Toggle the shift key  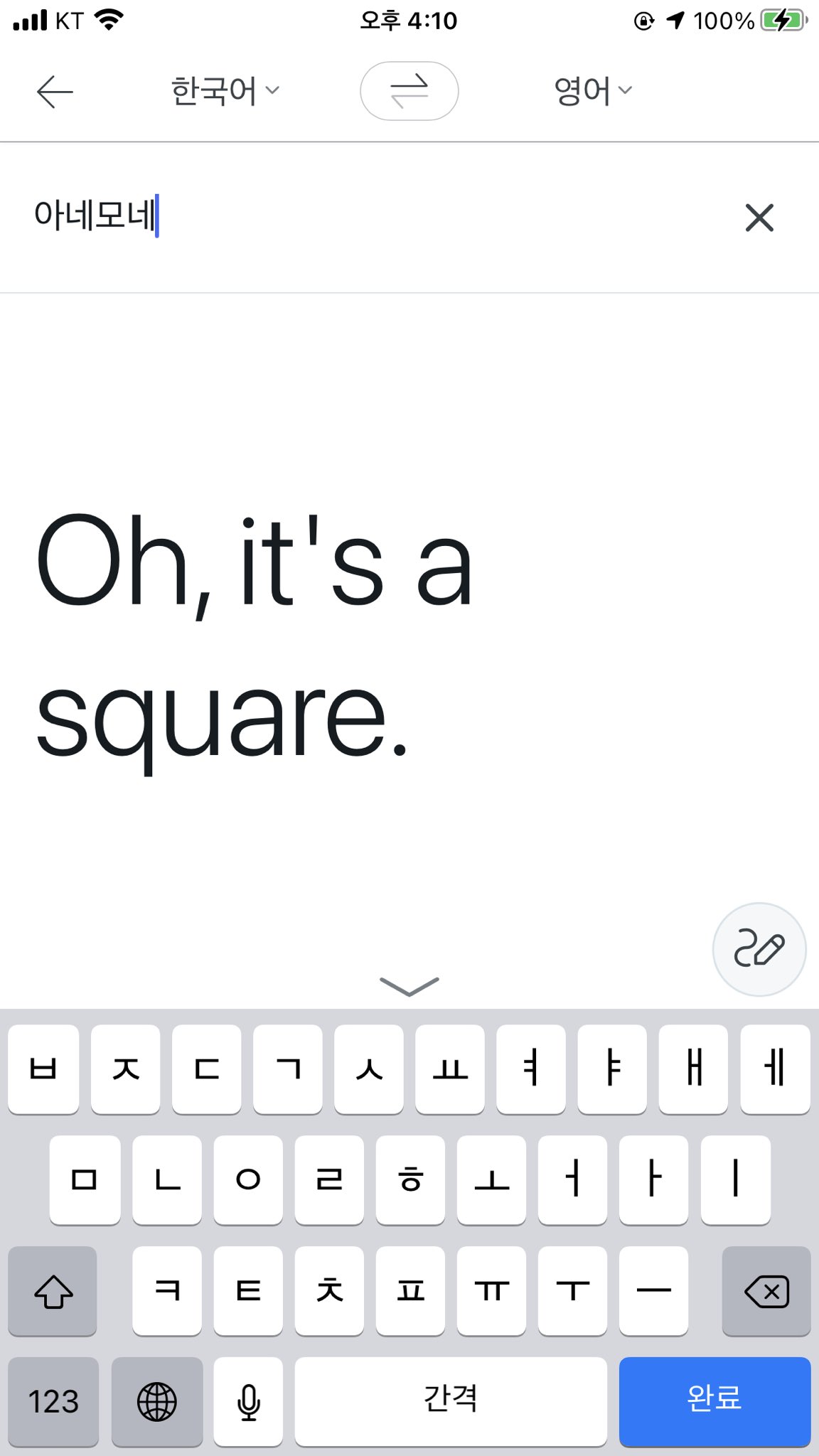[x=53, y=1291]
